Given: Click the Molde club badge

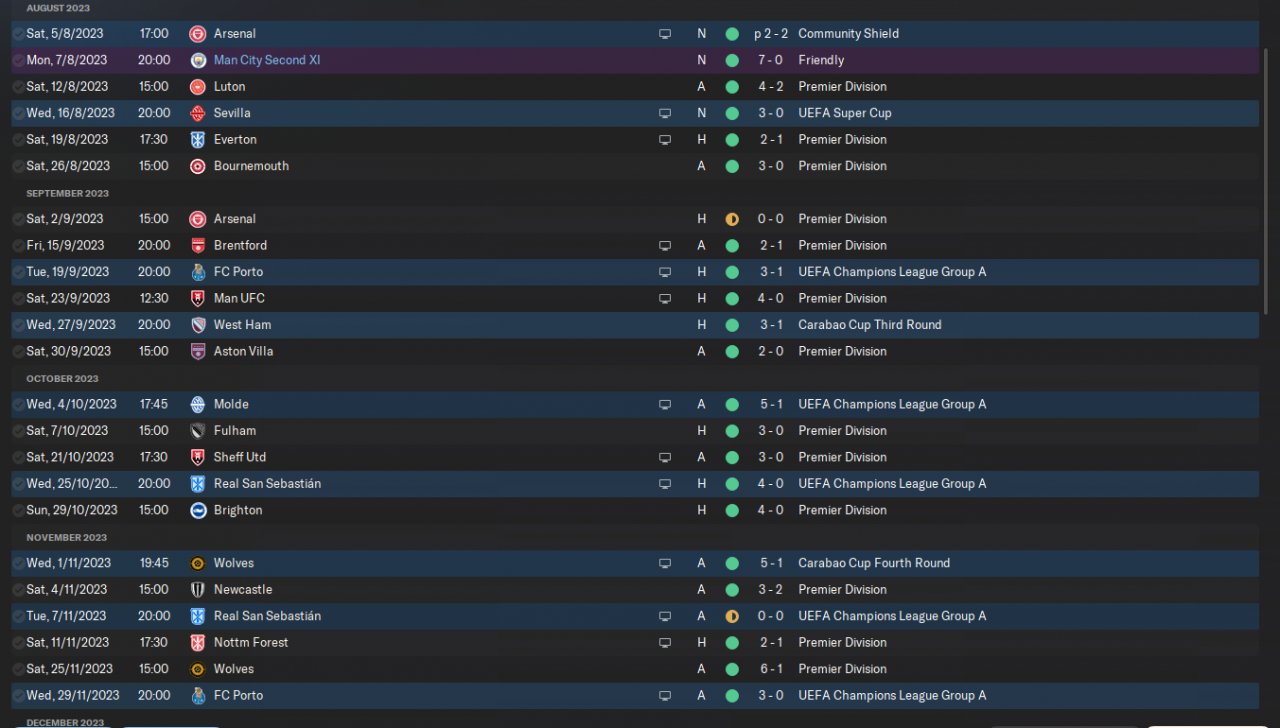Looking at the screenshot, I should [198, 405].
